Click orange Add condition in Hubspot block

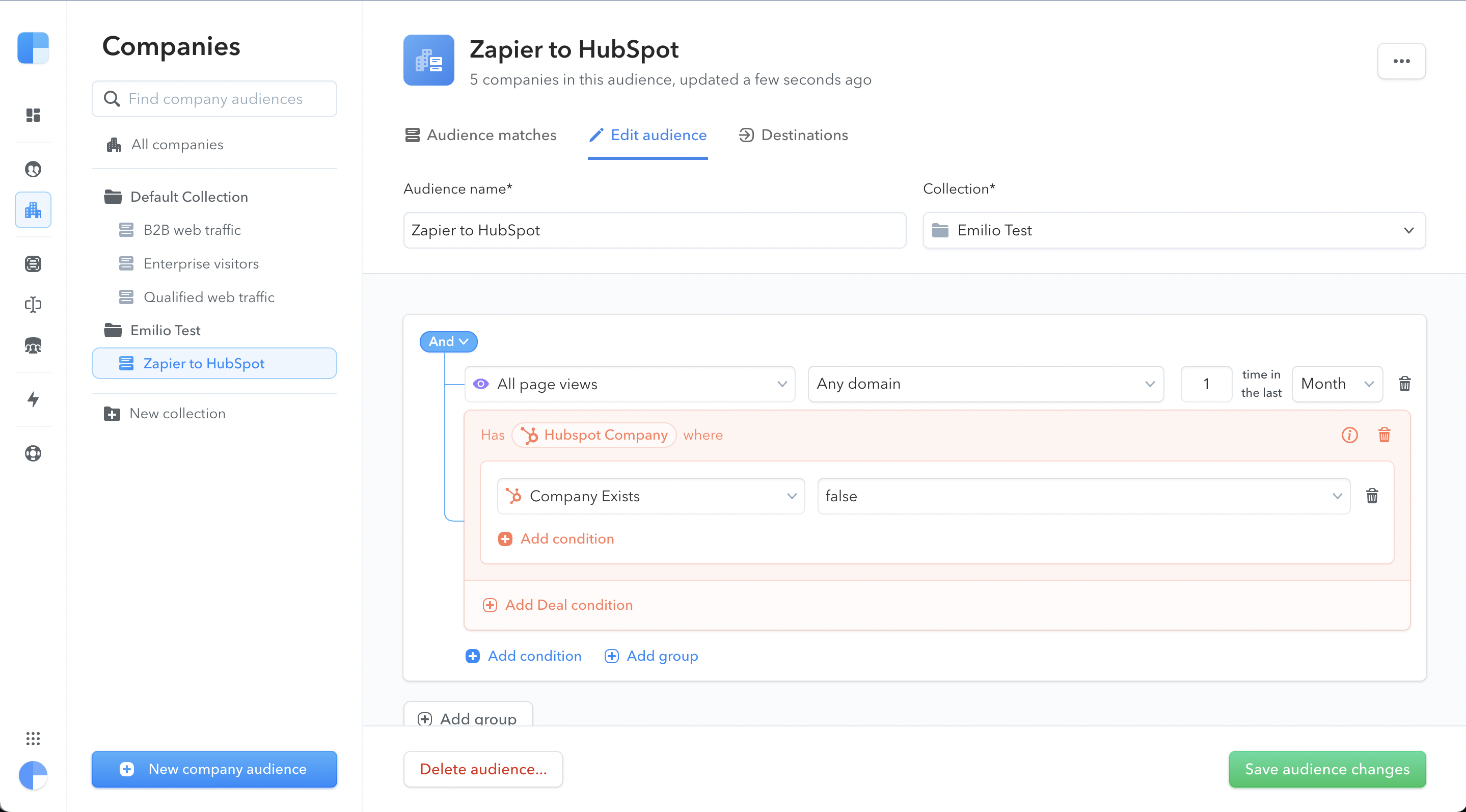[x=567, y=539]
